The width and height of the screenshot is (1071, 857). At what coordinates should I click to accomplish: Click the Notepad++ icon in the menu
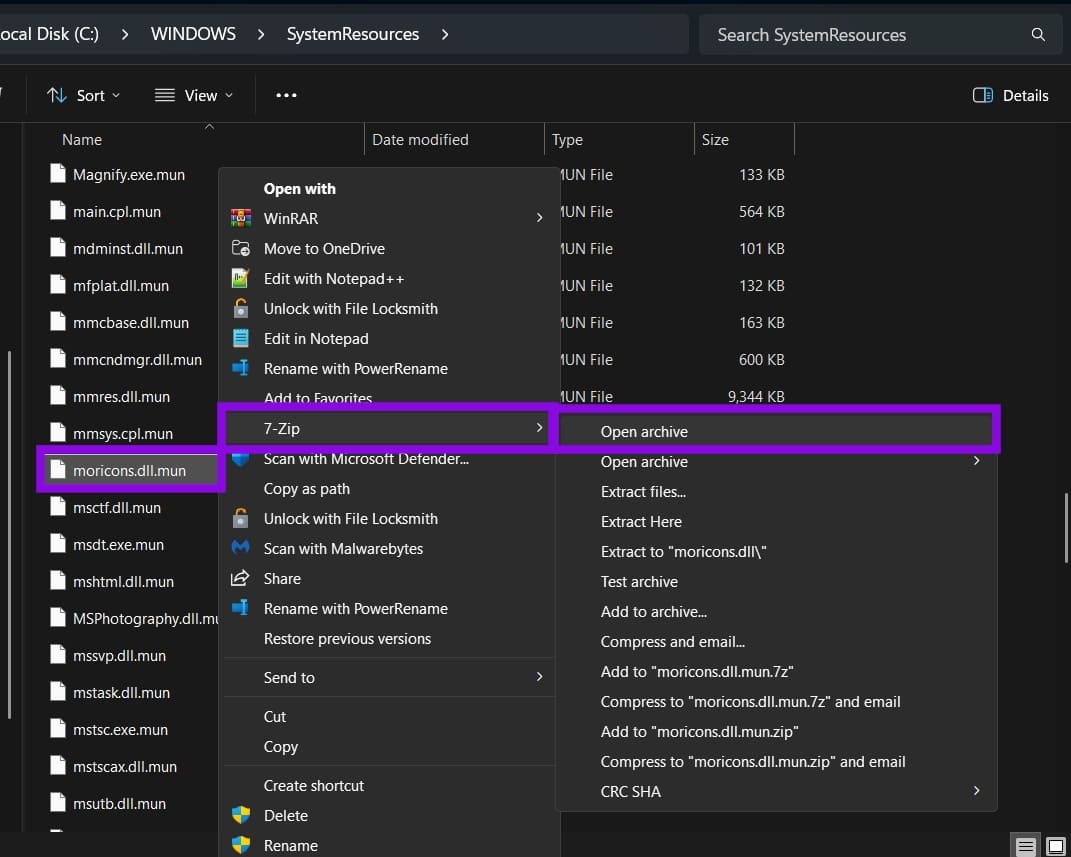pos(240,278)
